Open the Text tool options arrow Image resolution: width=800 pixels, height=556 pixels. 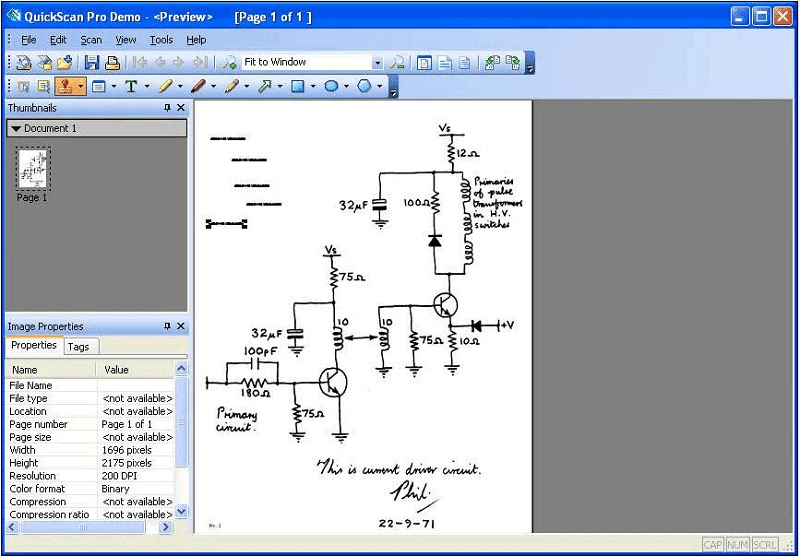(x=146, y=87)
